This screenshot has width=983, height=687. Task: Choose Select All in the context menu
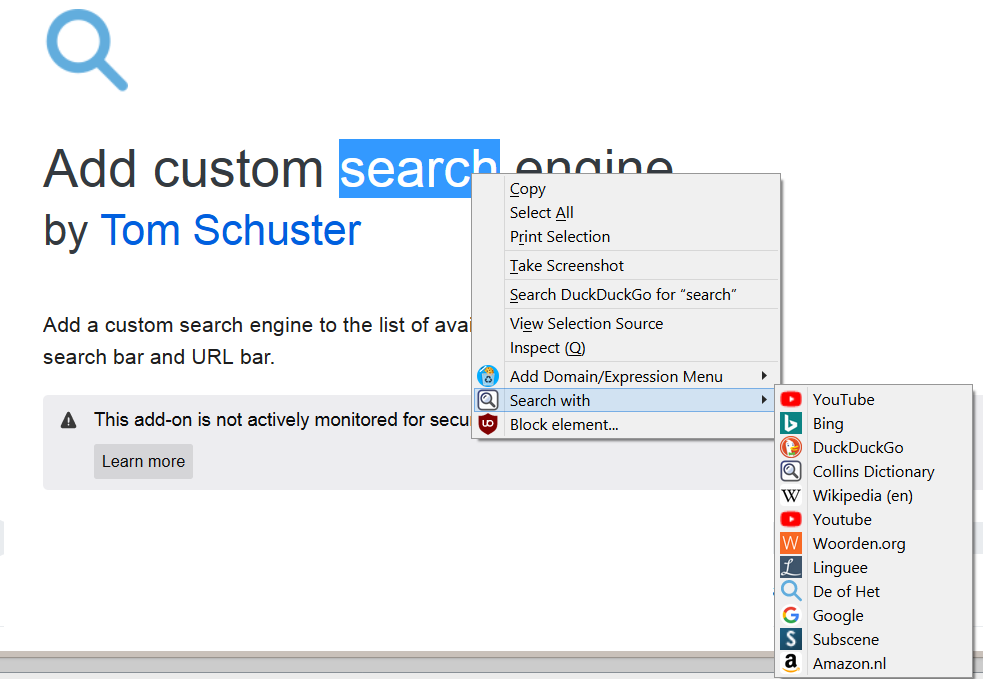tap(626, 212)
